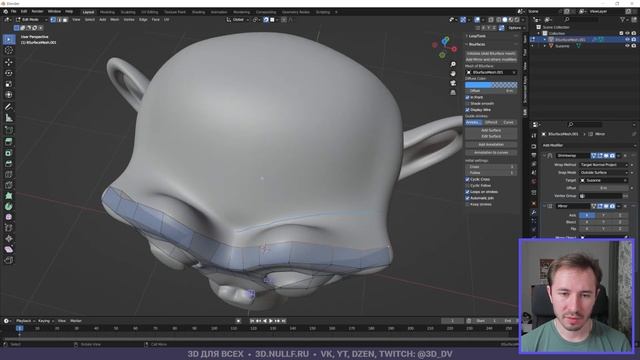Select the Rotate tool

point(9,73)
